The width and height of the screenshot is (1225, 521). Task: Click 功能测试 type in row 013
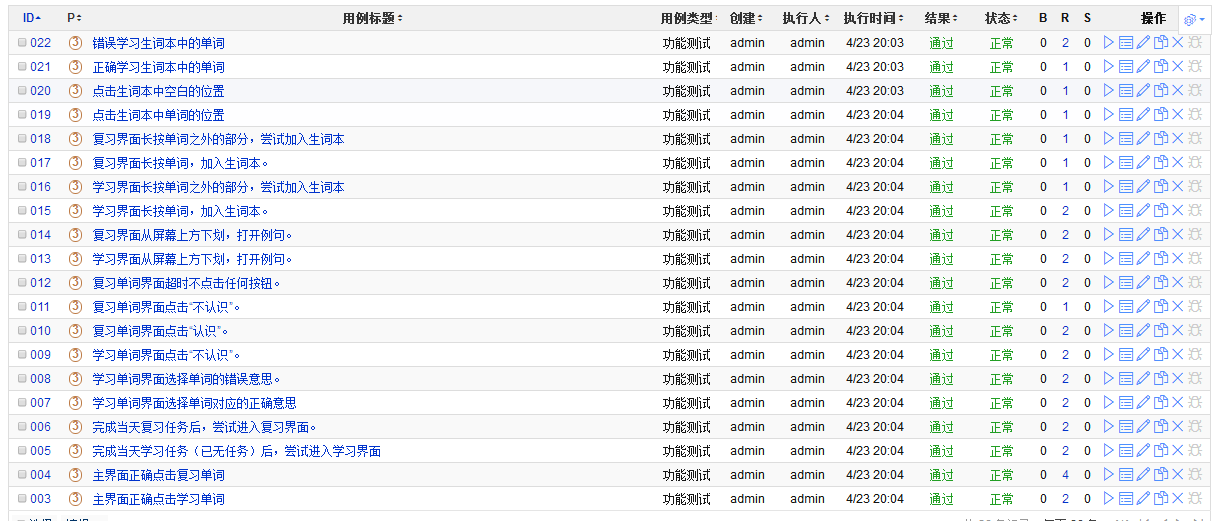[687, 259]
